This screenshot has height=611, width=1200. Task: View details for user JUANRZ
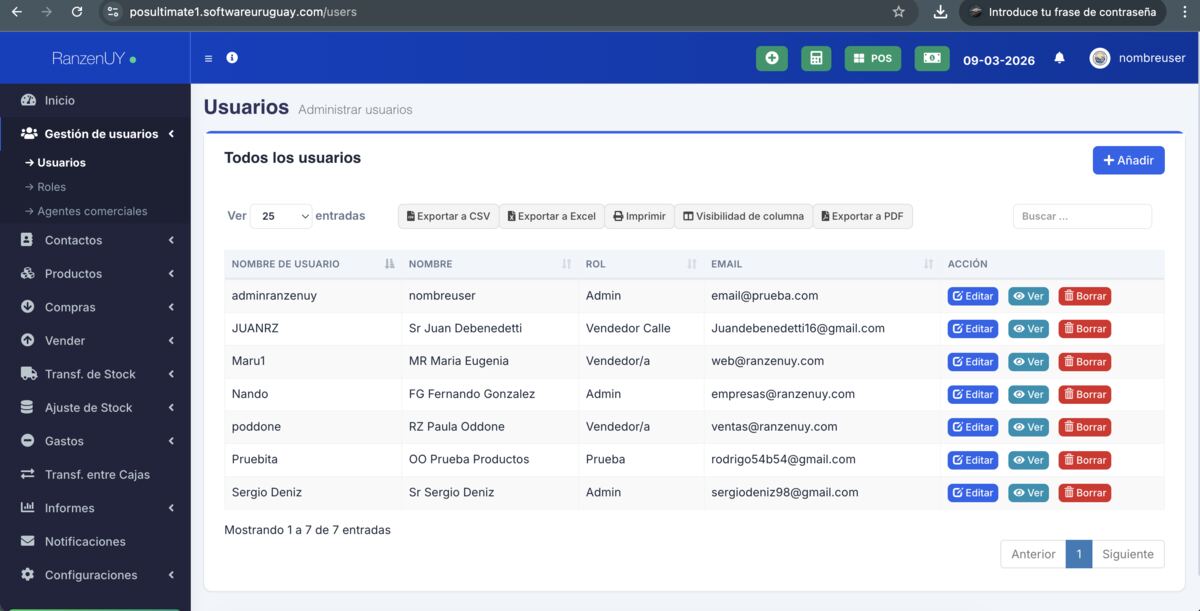1028,329
